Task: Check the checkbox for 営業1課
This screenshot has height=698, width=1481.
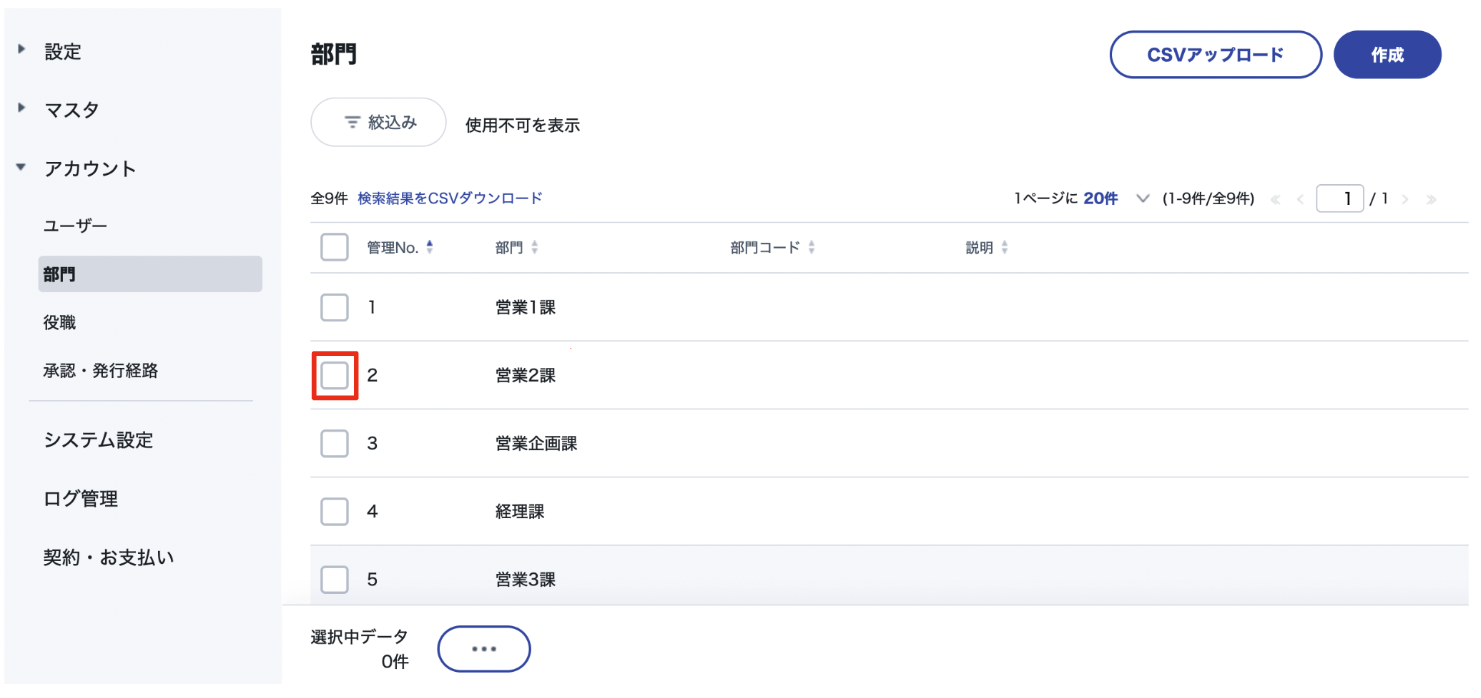Action: pyautogui.click(x=334, y=307)
